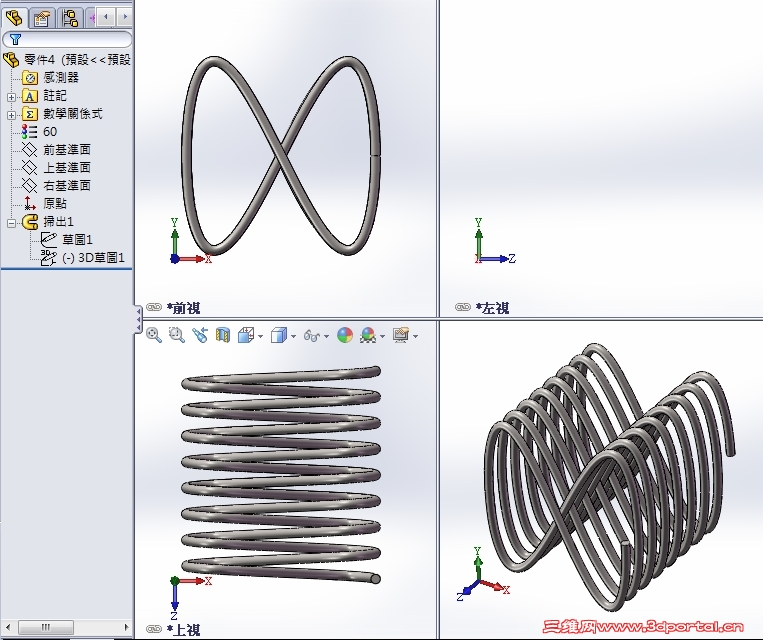763x640 pixels.
Task: Open the Apply Scene dropdown arrow
Action: point(383,336)
